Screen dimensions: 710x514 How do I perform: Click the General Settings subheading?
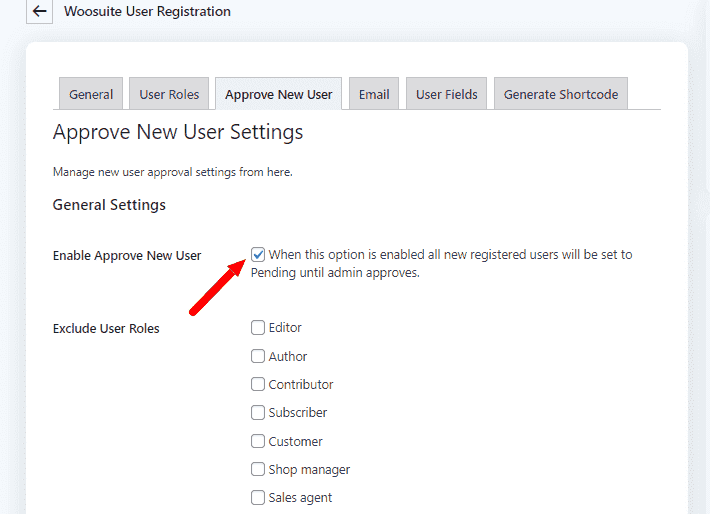[109, 205]
